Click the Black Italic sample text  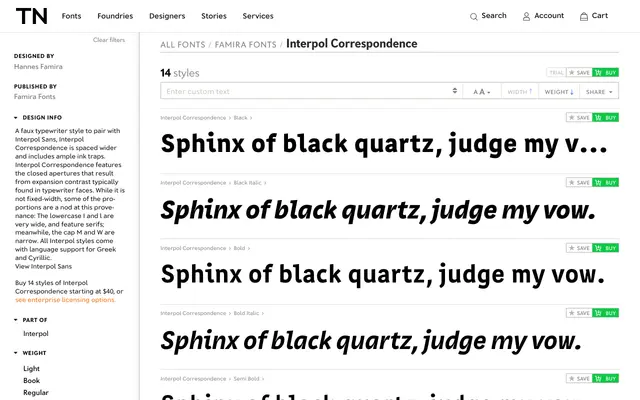pos(378,211)
